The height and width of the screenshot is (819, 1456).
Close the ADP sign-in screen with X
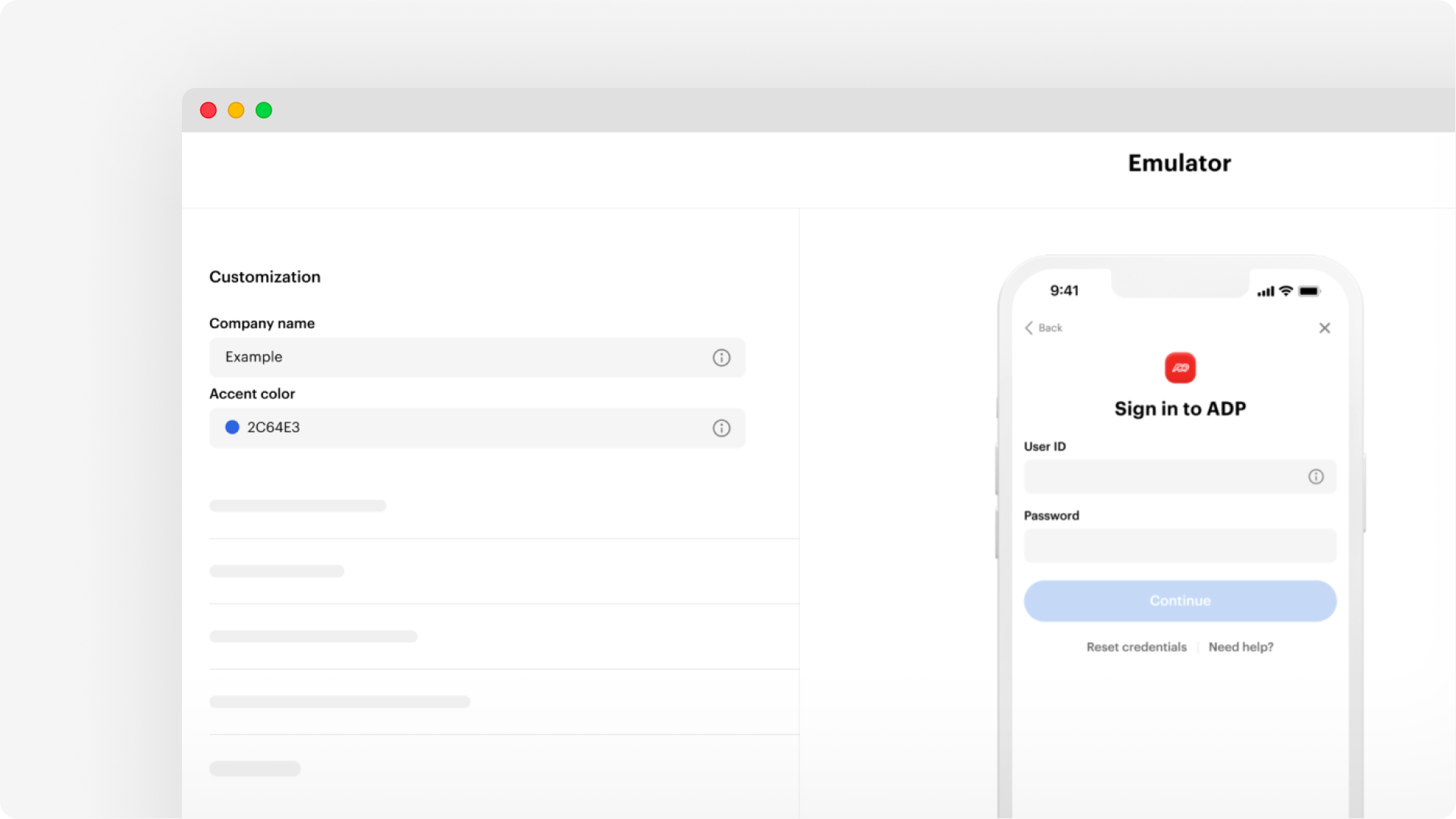point(1324,328)
